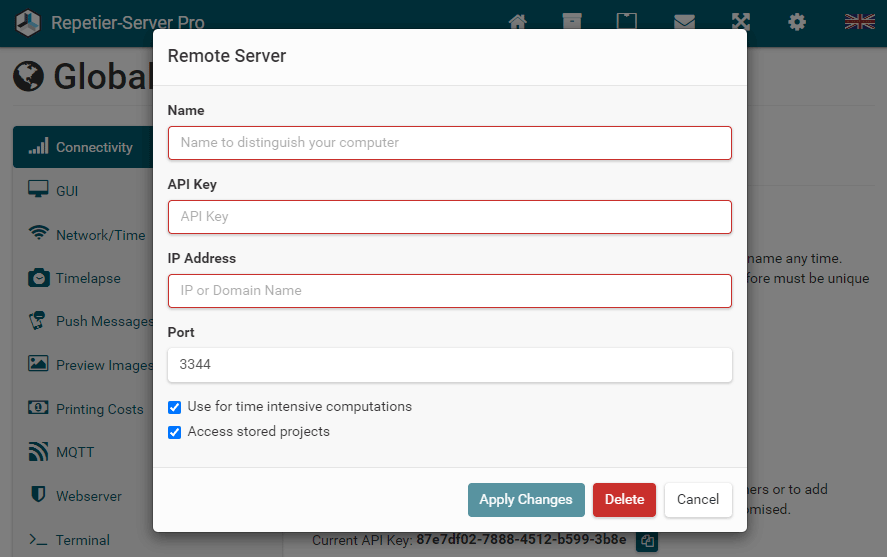Open the archive box icon in header

tap(572, 21)
